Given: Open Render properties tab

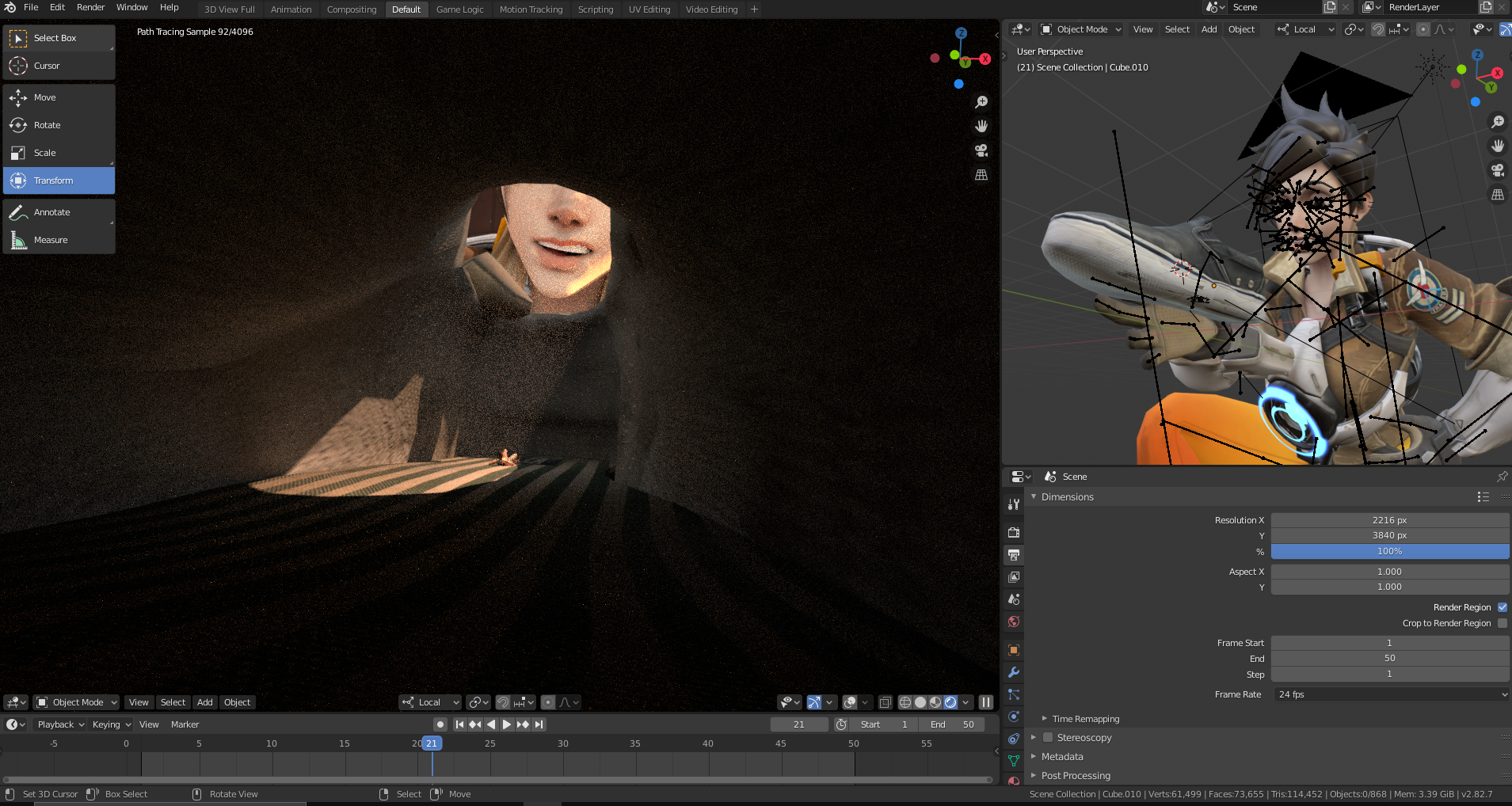Looking at the screenshot, I should (1014, 533).
